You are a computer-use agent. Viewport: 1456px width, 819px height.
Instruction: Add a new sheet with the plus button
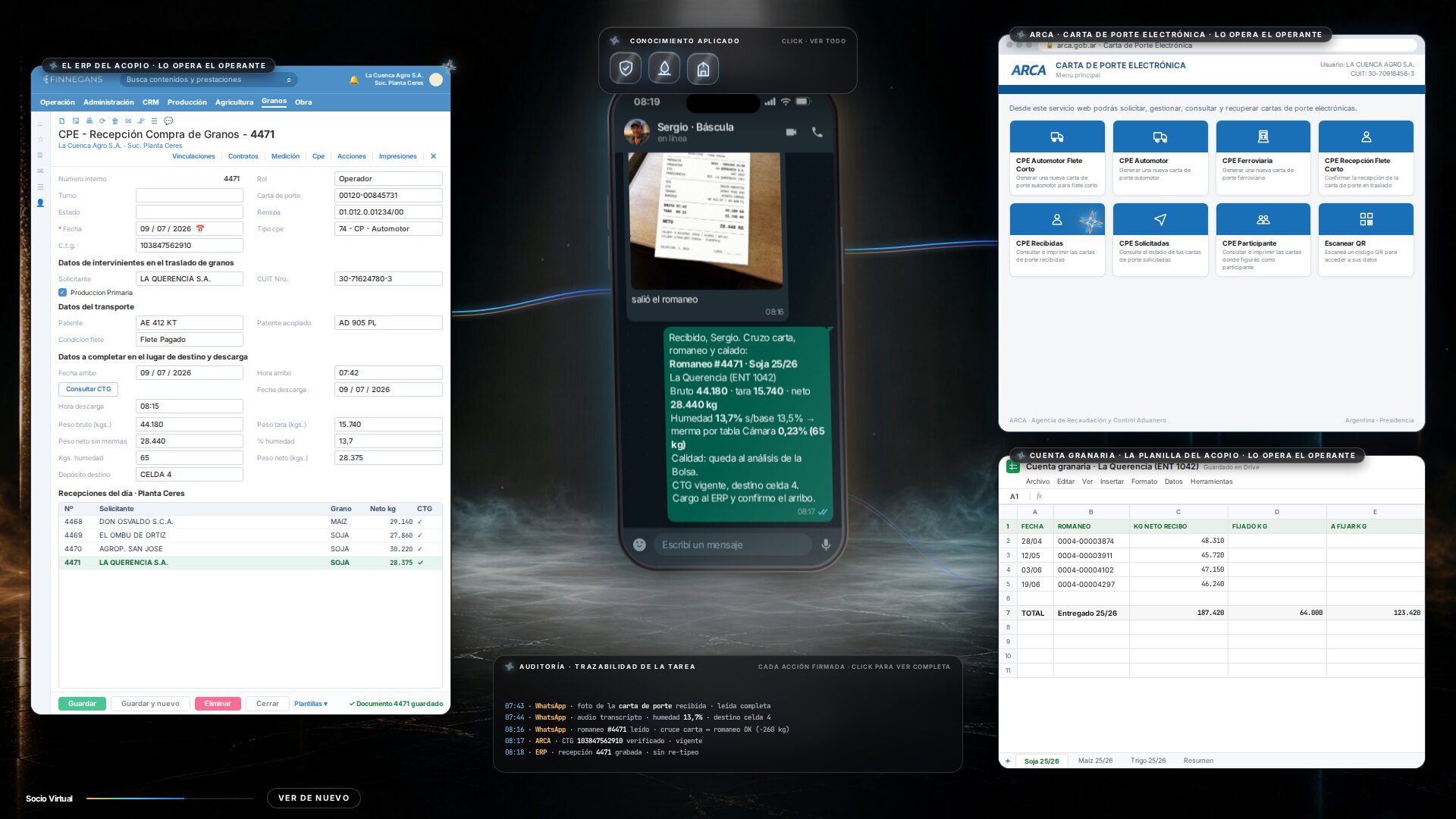click(1007, 761)
